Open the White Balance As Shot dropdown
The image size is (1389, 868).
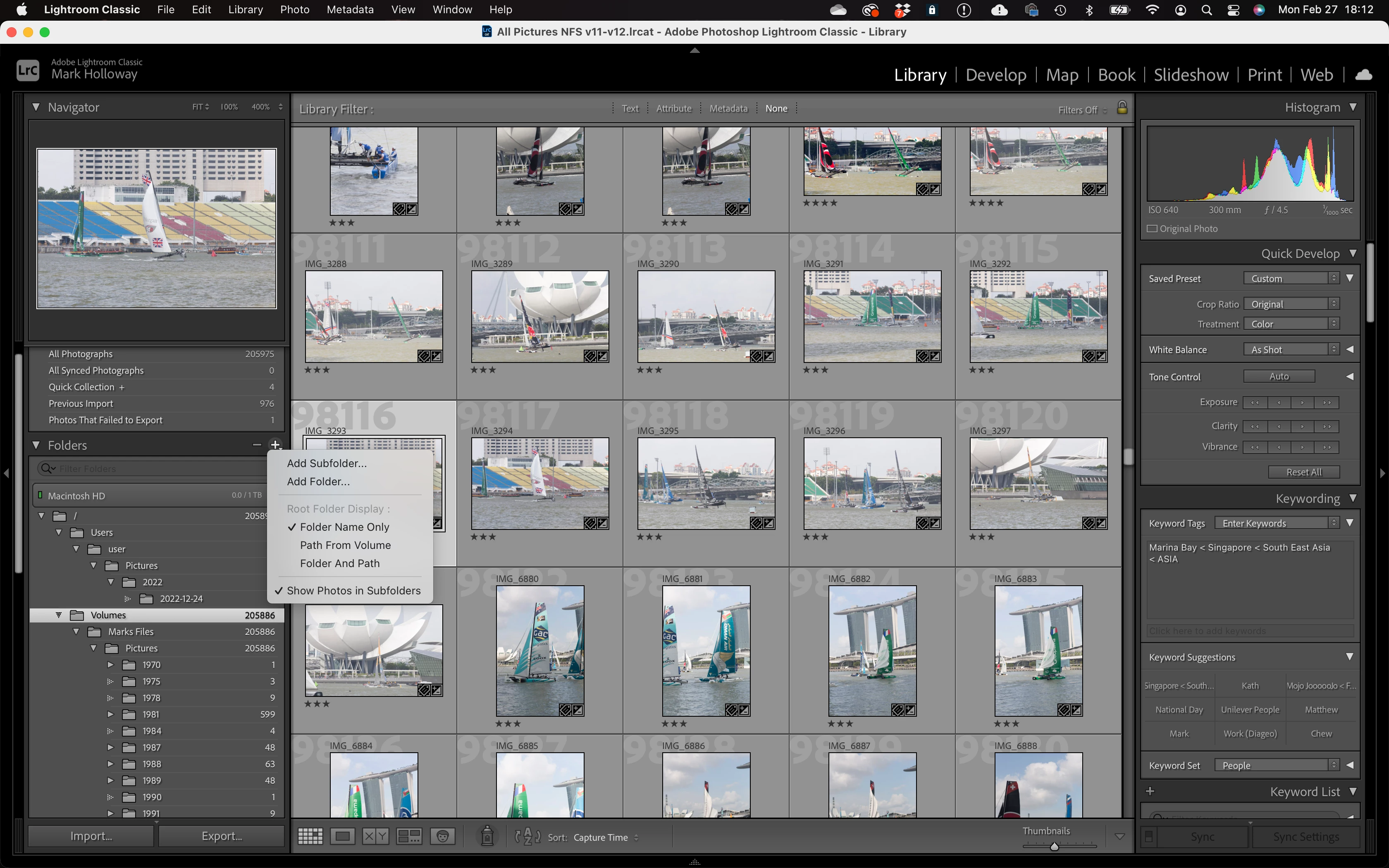(x=1291, y=350)
